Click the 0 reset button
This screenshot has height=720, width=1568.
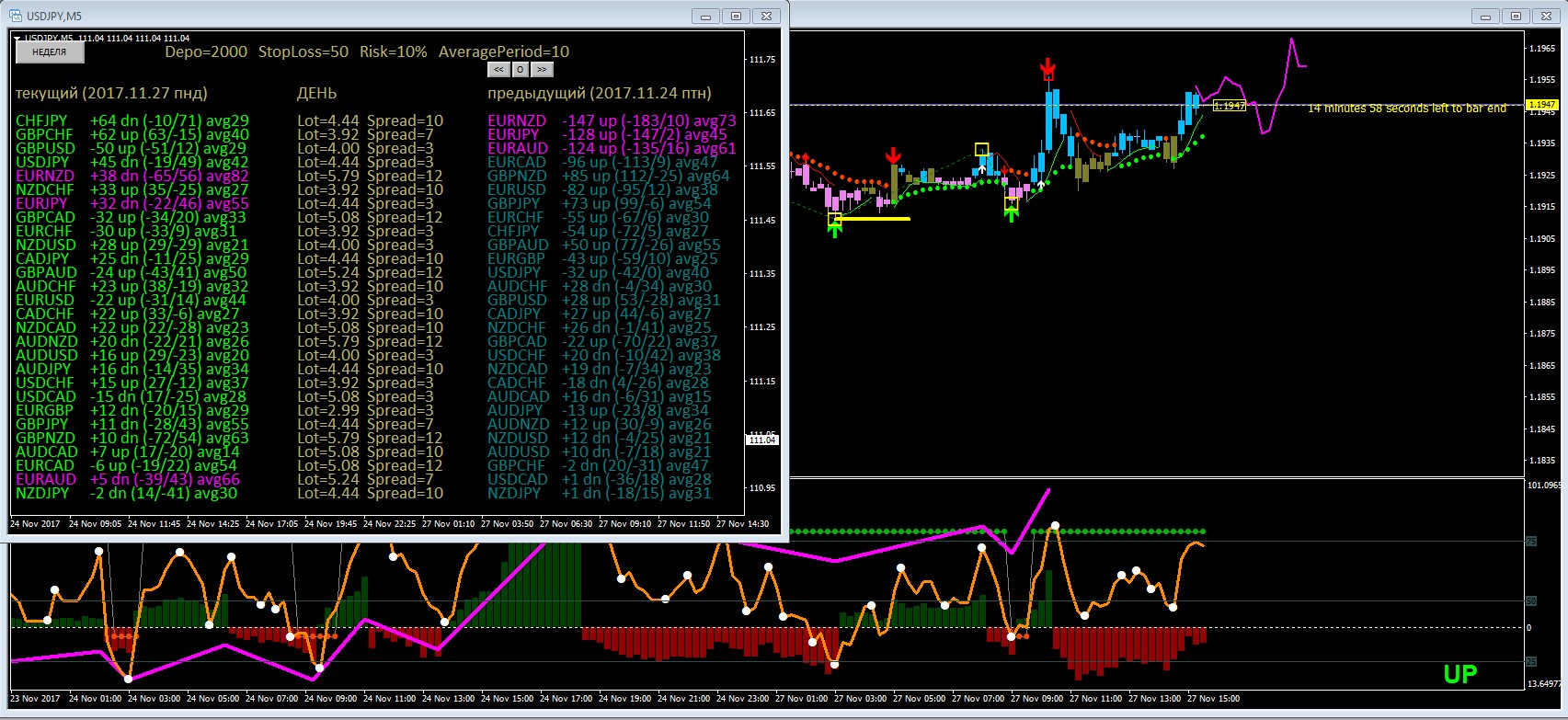(x=520, y=69)
